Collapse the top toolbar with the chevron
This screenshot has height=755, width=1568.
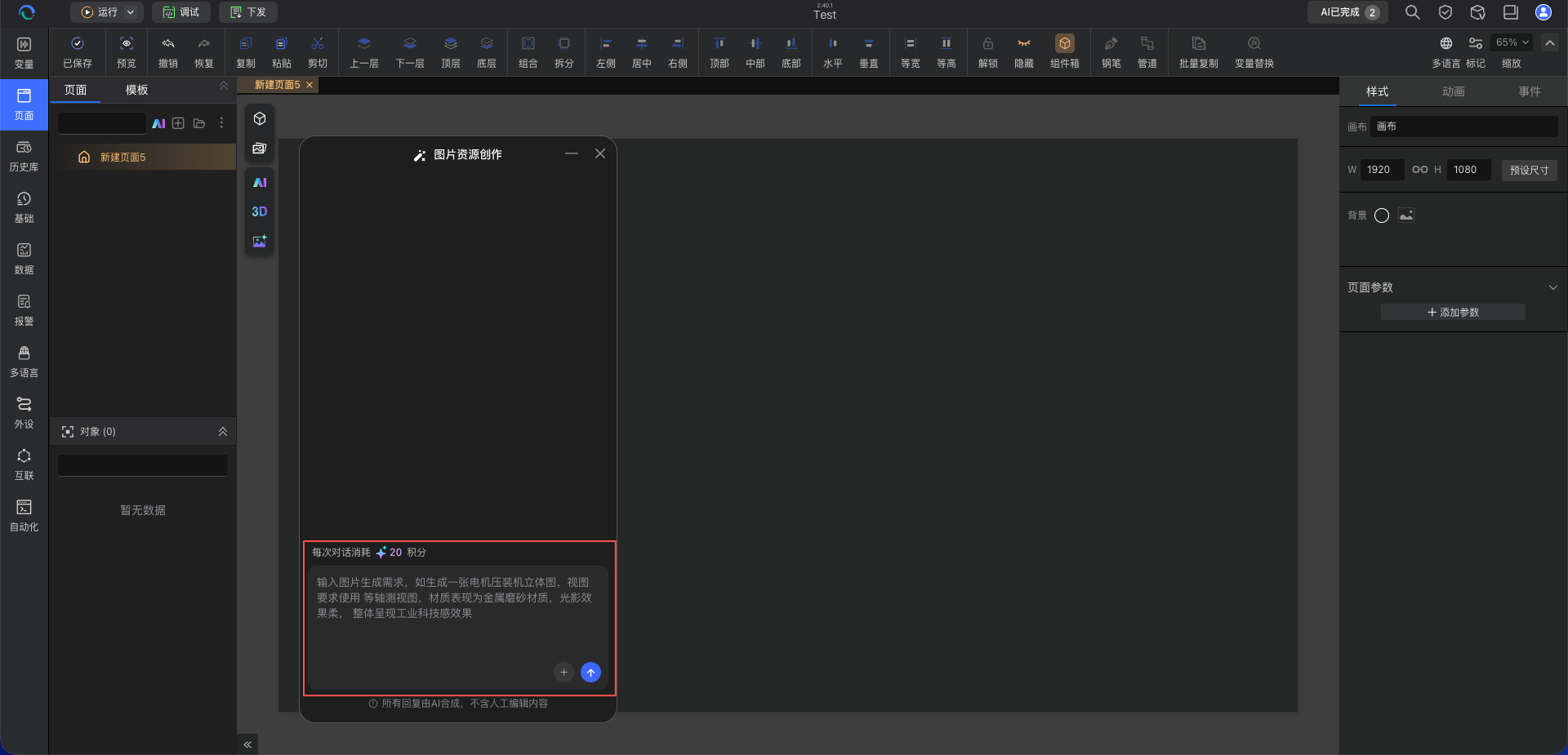point(1550,42)
